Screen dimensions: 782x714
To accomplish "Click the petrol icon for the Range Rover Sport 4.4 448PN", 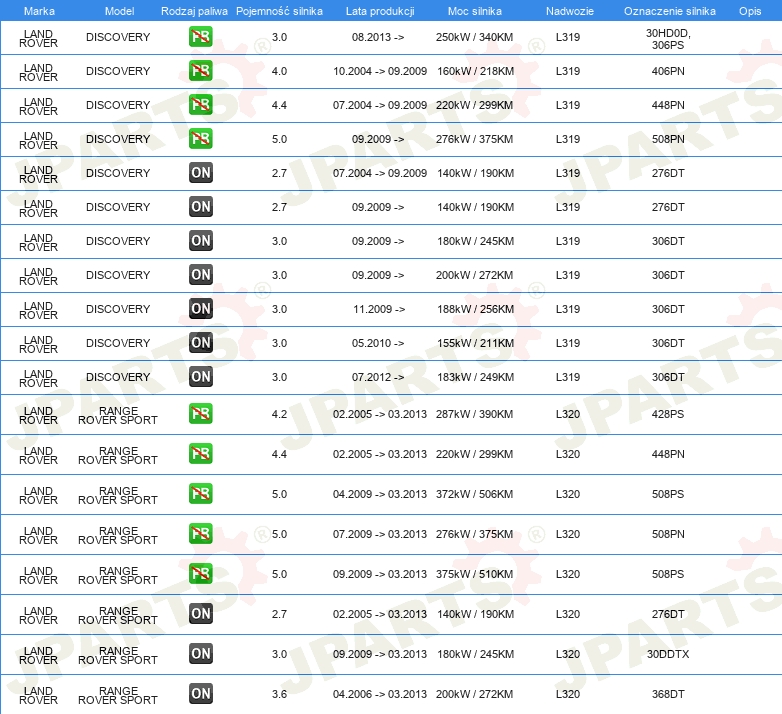I will click(200, 453).
